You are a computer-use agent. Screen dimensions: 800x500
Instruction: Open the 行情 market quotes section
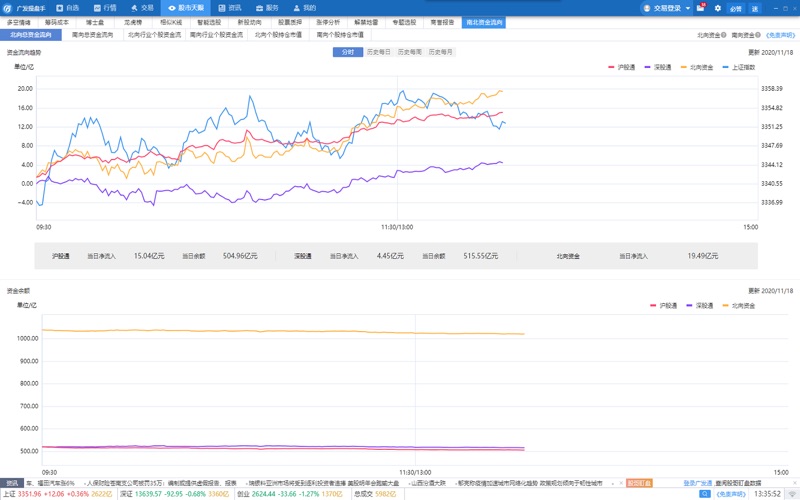coord(104,7)
